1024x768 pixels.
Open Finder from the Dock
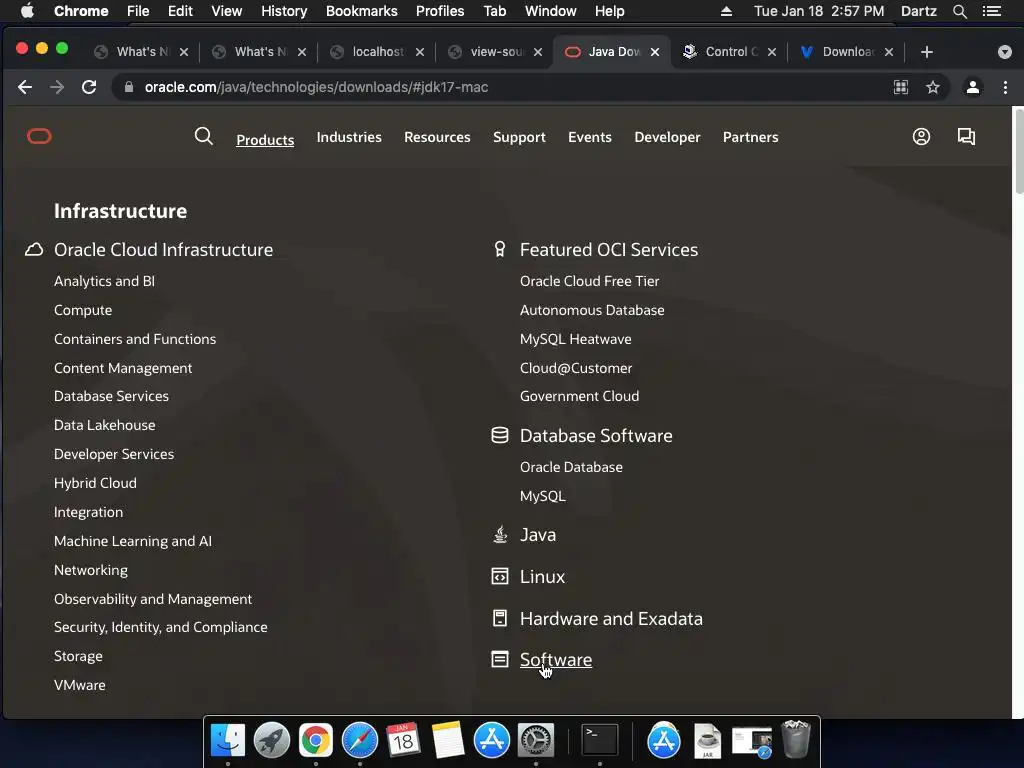(228, 741)
